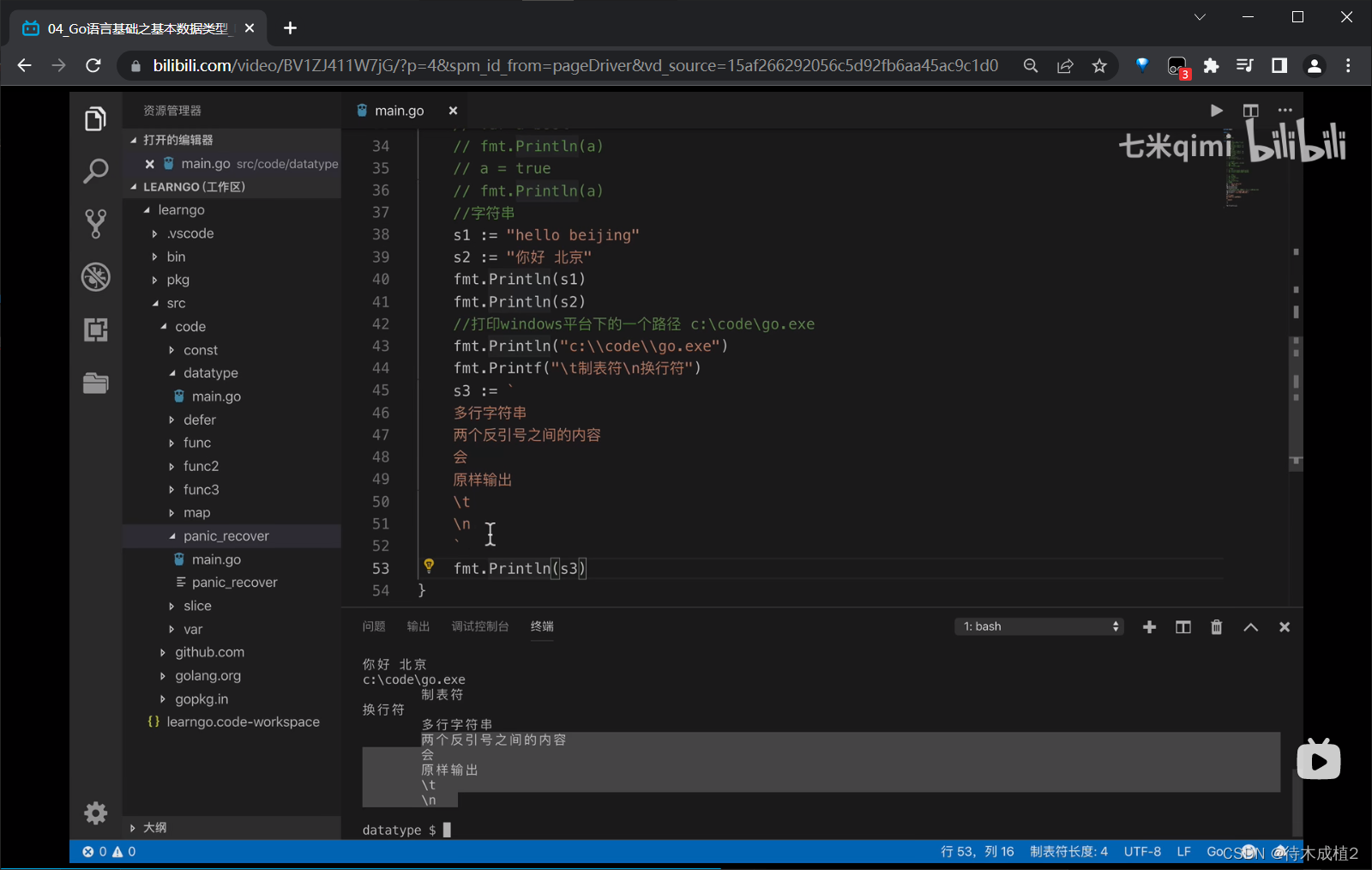Open the Search magnifier in activity bar
This screenshot has height=870, width=1372.
(x=96, y=171)
